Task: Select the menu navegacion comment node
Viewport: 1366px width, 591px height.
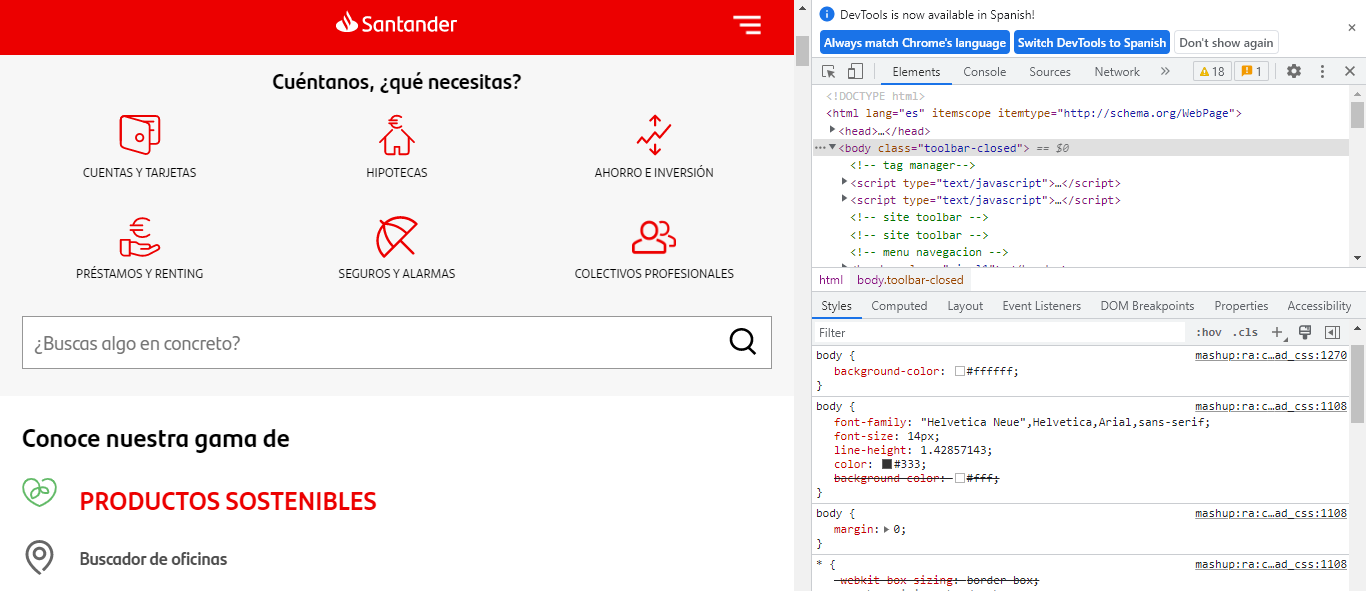Action: [929, 252]
